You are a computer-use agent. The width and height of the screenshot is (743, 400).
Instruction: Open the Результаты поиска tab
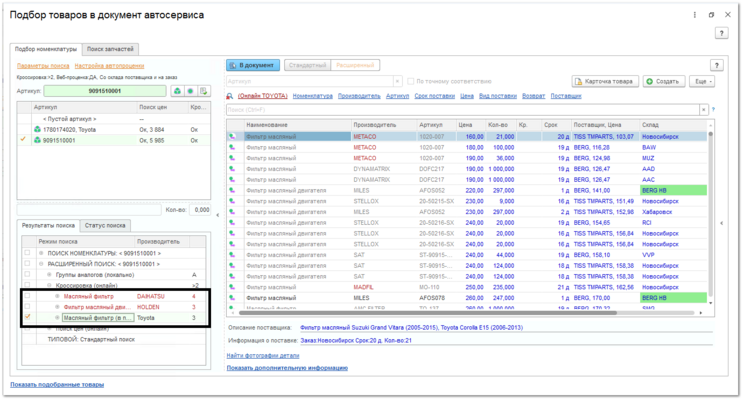pos(48,226)
